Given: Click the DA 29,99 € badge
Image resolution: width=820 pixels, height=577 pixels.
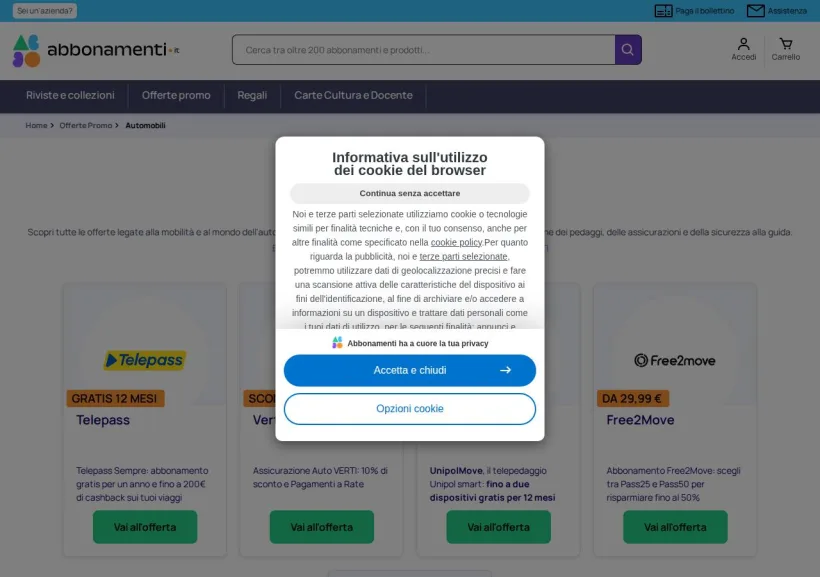Looking at the screenshot, I should [632, 399].
